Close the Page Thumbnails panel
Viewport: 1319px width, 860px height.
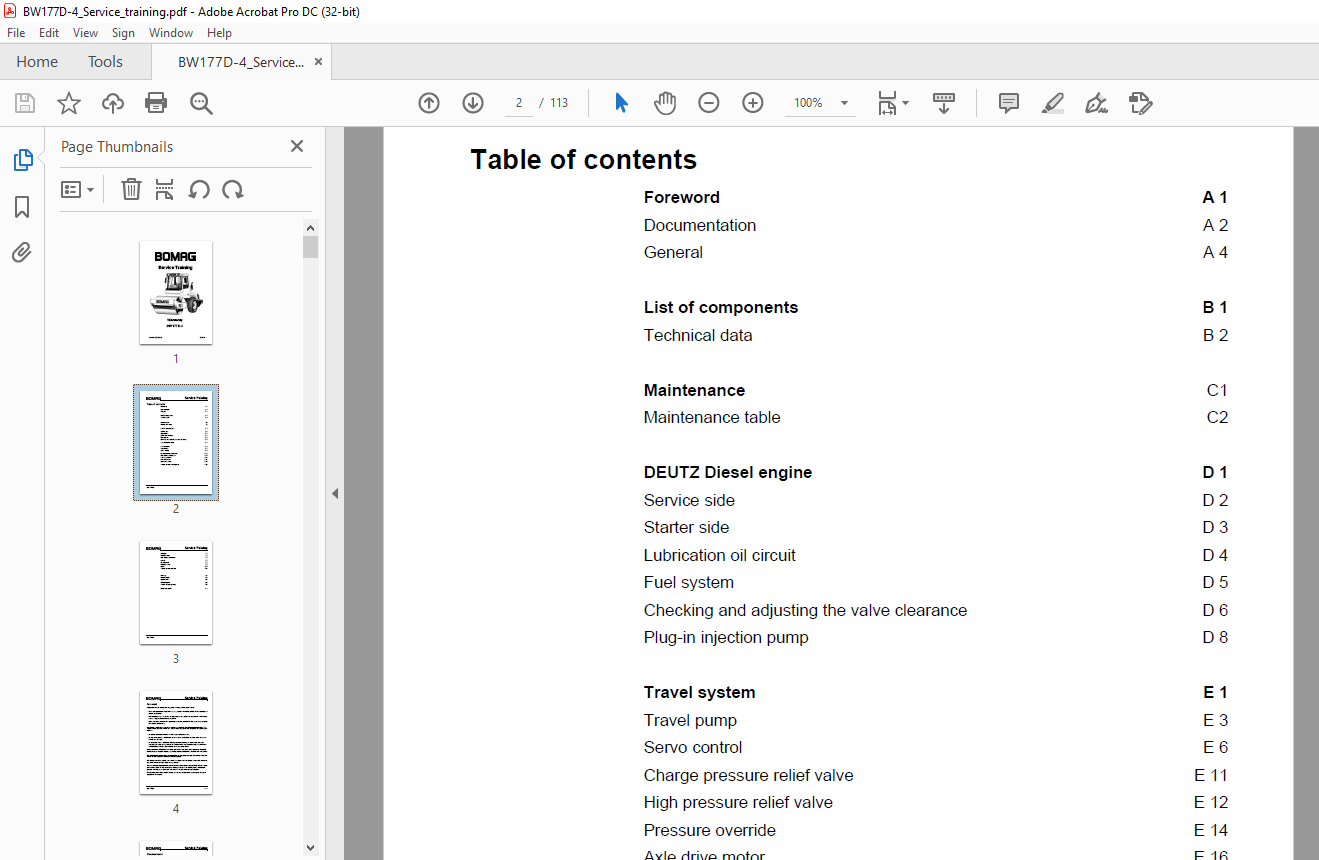pyautogui.click(x=297, y=146)
